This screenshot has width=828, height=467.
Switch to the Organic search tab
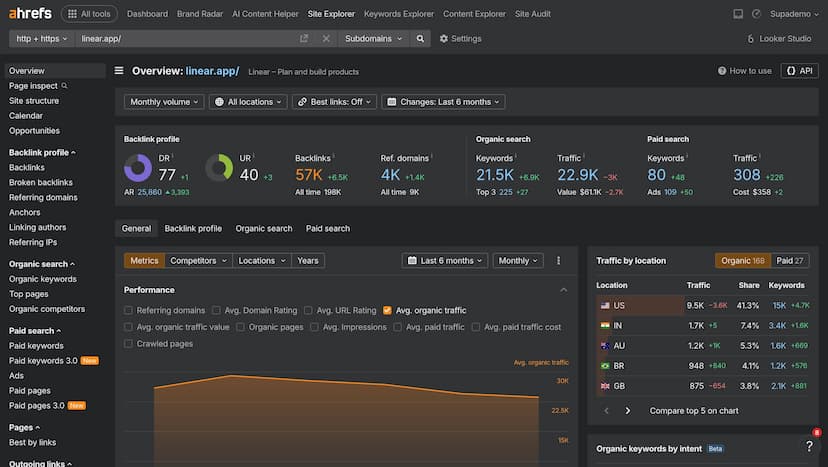coord(264,228)
